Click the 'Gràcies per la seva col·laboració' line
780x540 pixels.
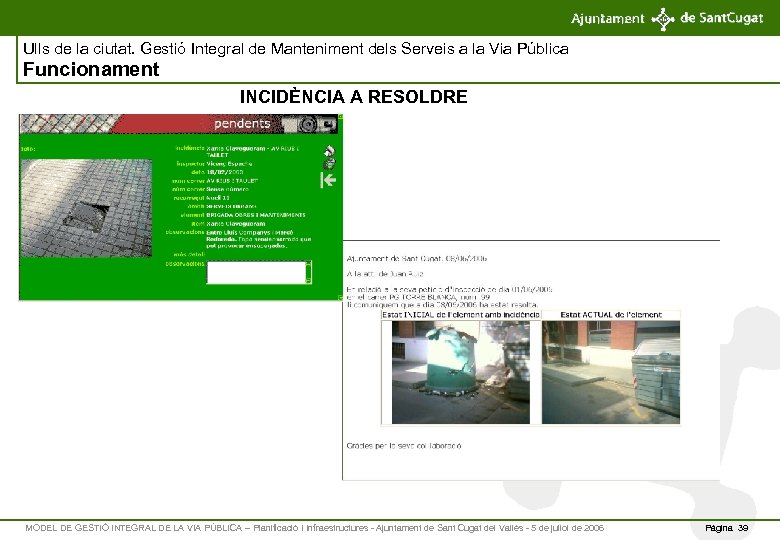404,446
